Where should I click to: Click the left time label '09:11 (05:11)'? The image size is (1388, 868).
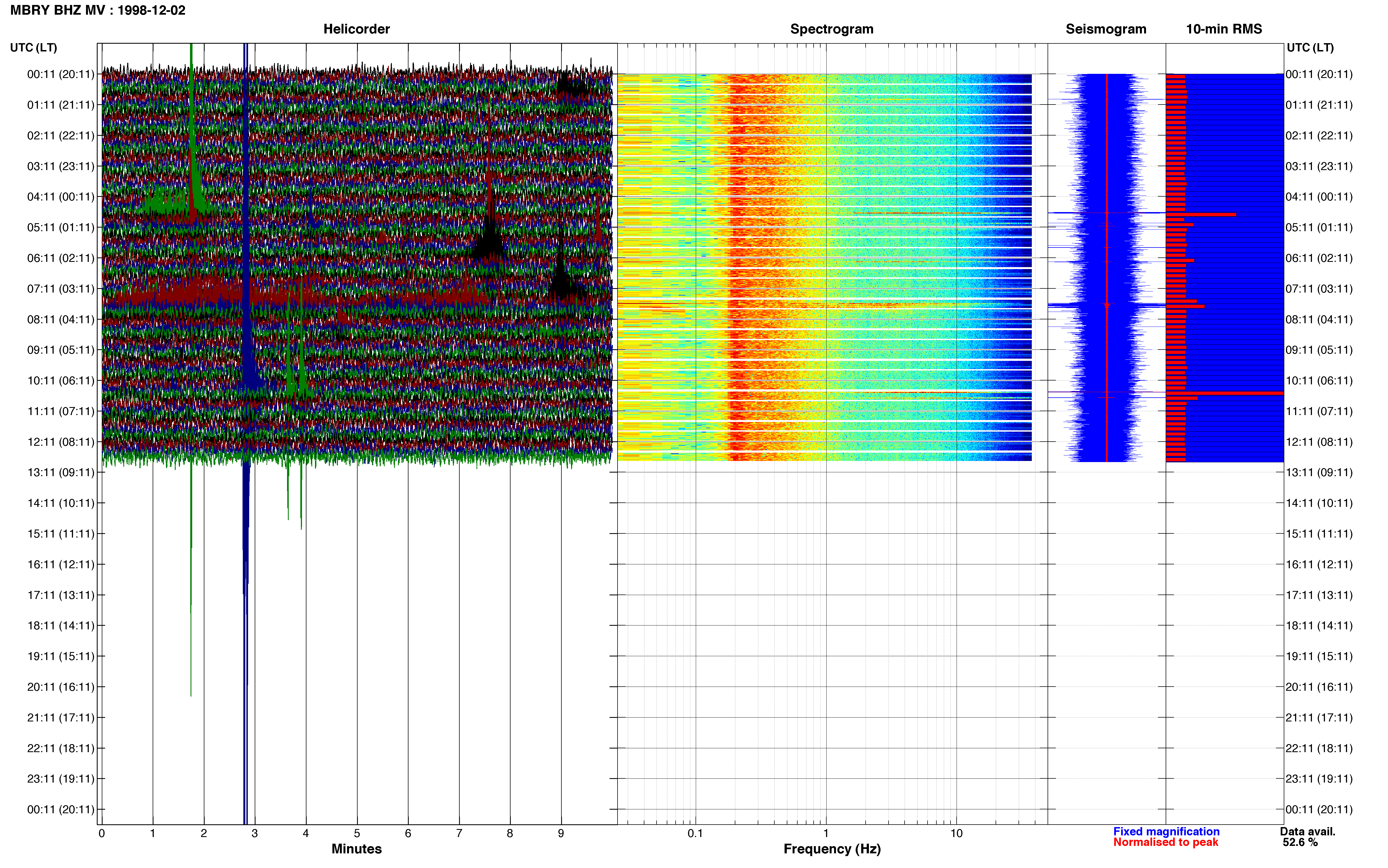click(x=61, y=350)
